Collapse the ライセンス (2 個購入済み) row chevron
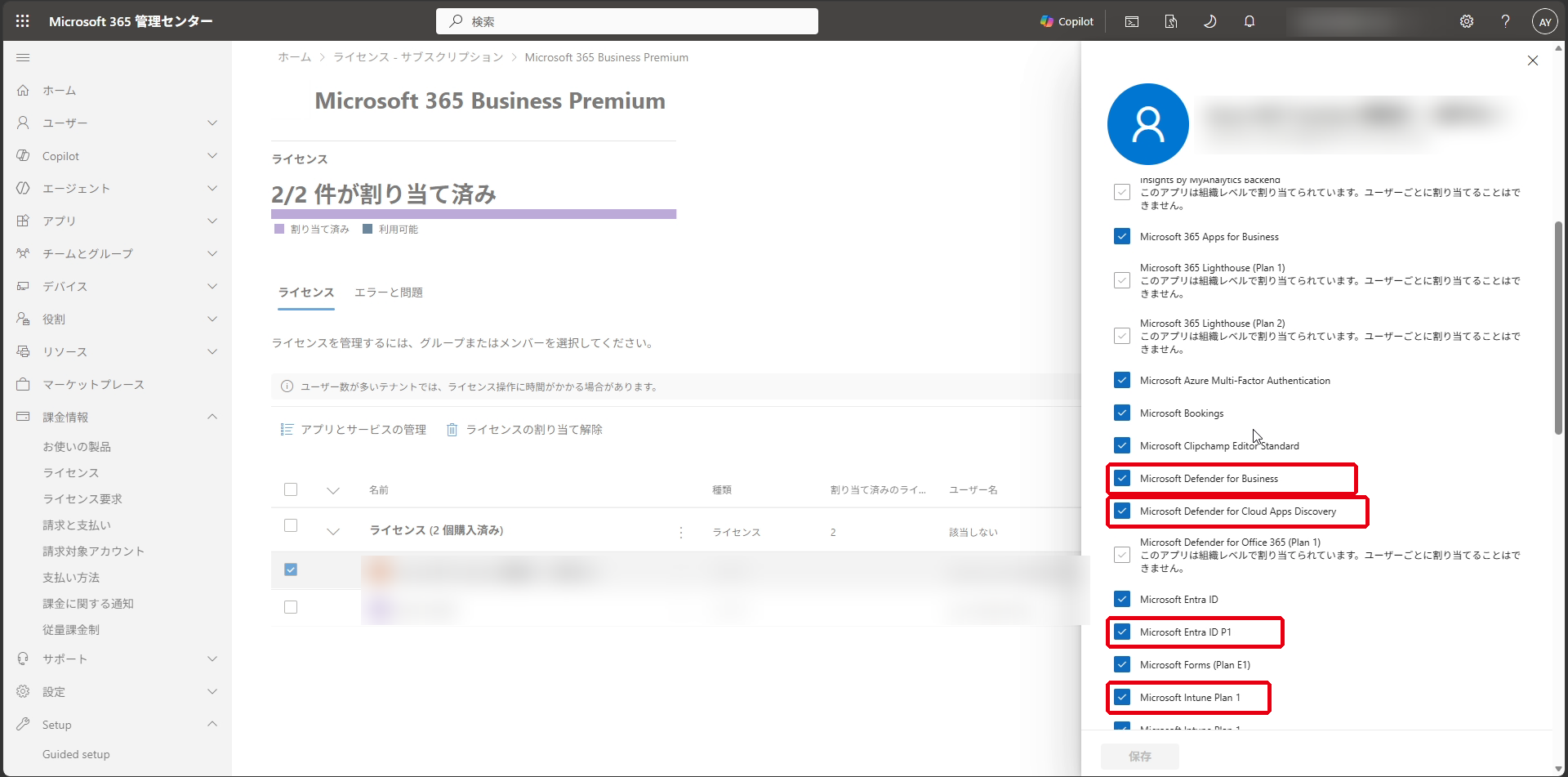 click(x=333, y=531)
